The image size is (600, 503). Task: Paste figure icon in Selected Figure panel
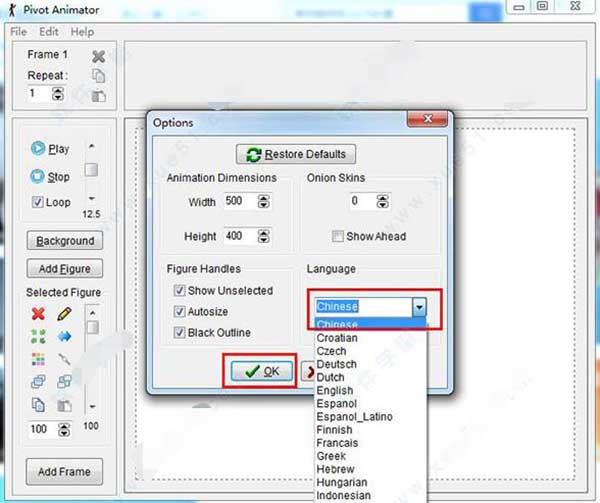point(64,405)
